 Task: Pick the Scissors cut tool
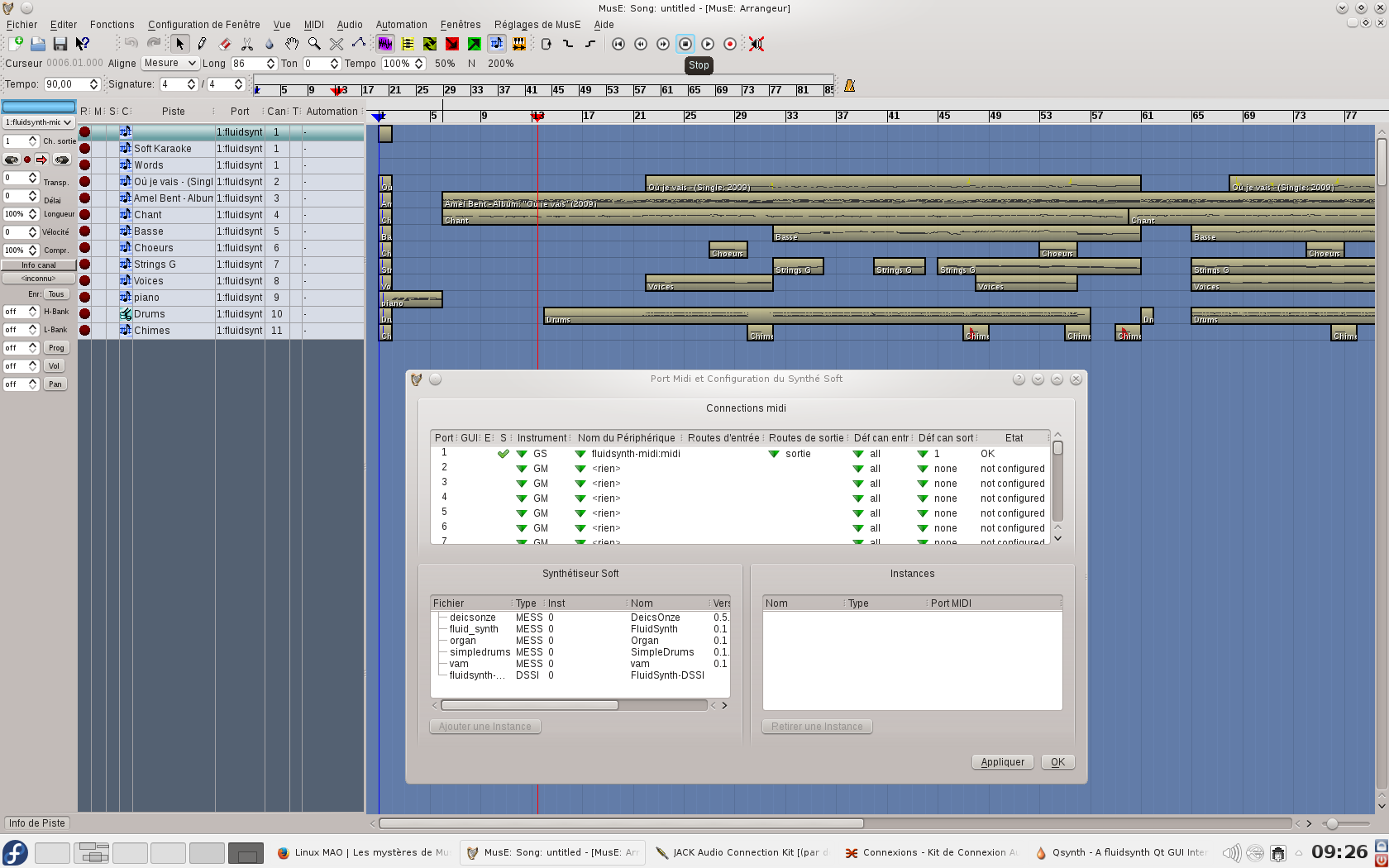pos(247,44)
